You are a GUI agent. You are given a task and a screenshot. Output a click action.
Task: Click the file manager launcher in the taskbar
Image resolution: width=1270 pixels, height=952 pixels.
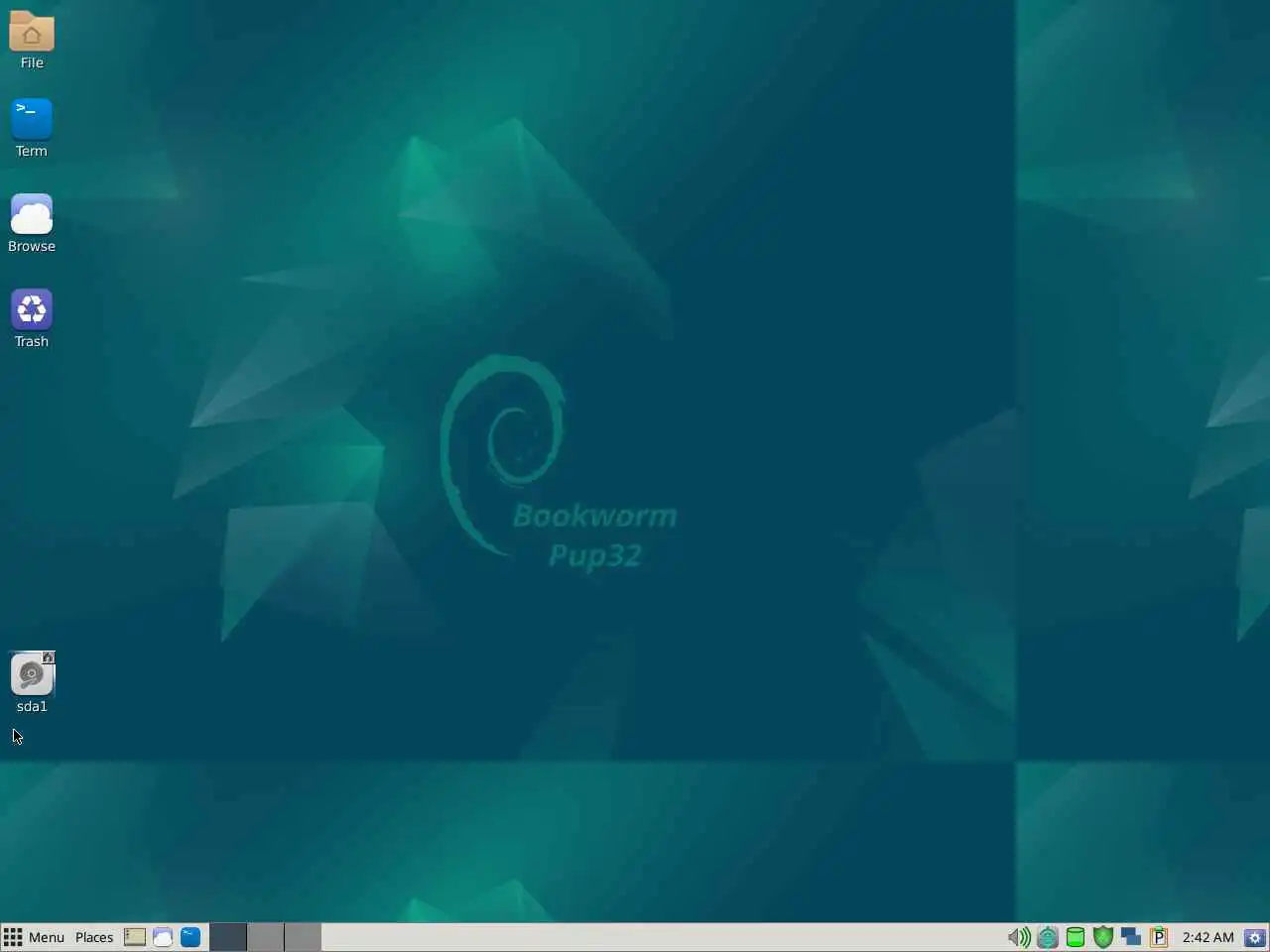tap(135, 937)
